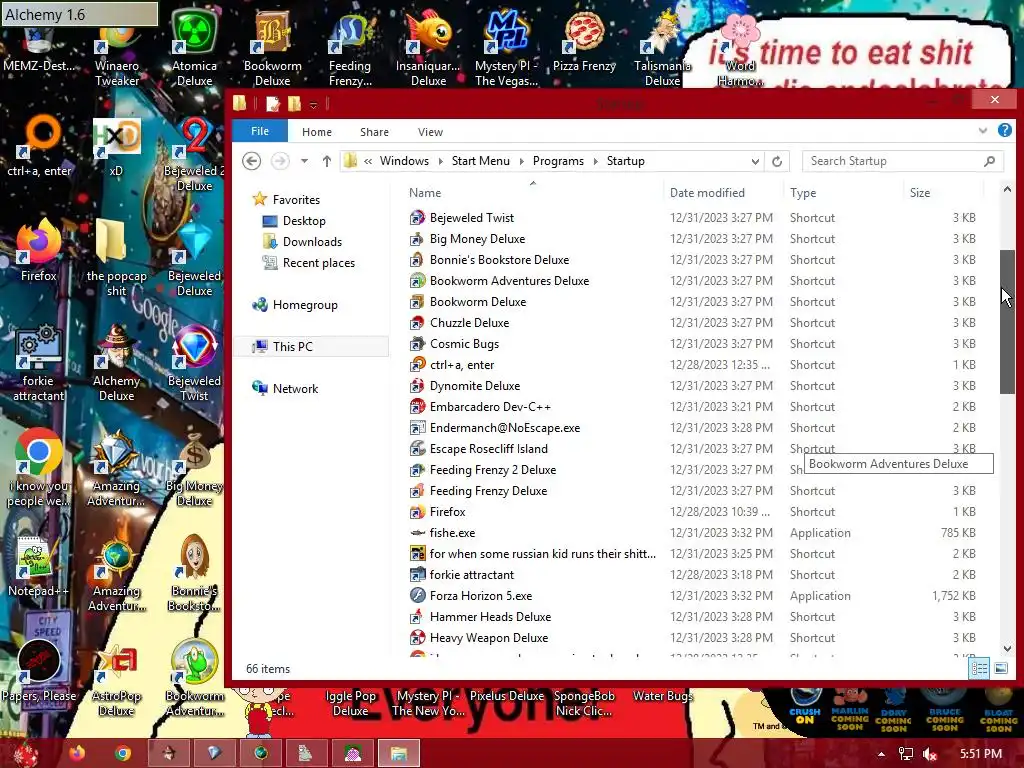Open the forkie attractant desktop shortcut

pos(39,362)
